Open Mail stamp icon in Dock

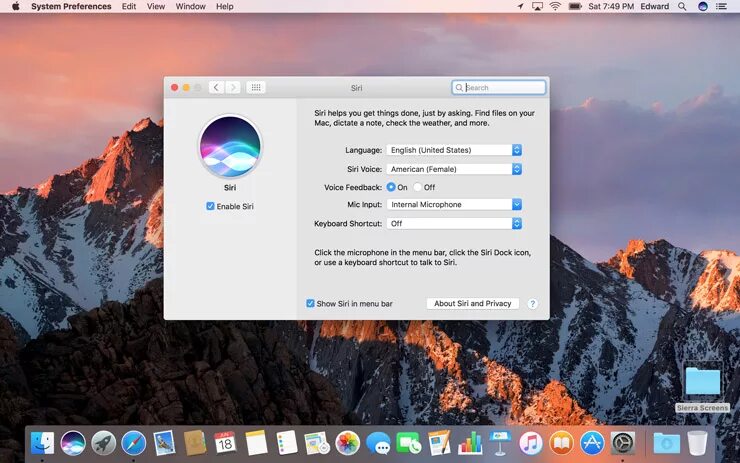pos(164,443)
